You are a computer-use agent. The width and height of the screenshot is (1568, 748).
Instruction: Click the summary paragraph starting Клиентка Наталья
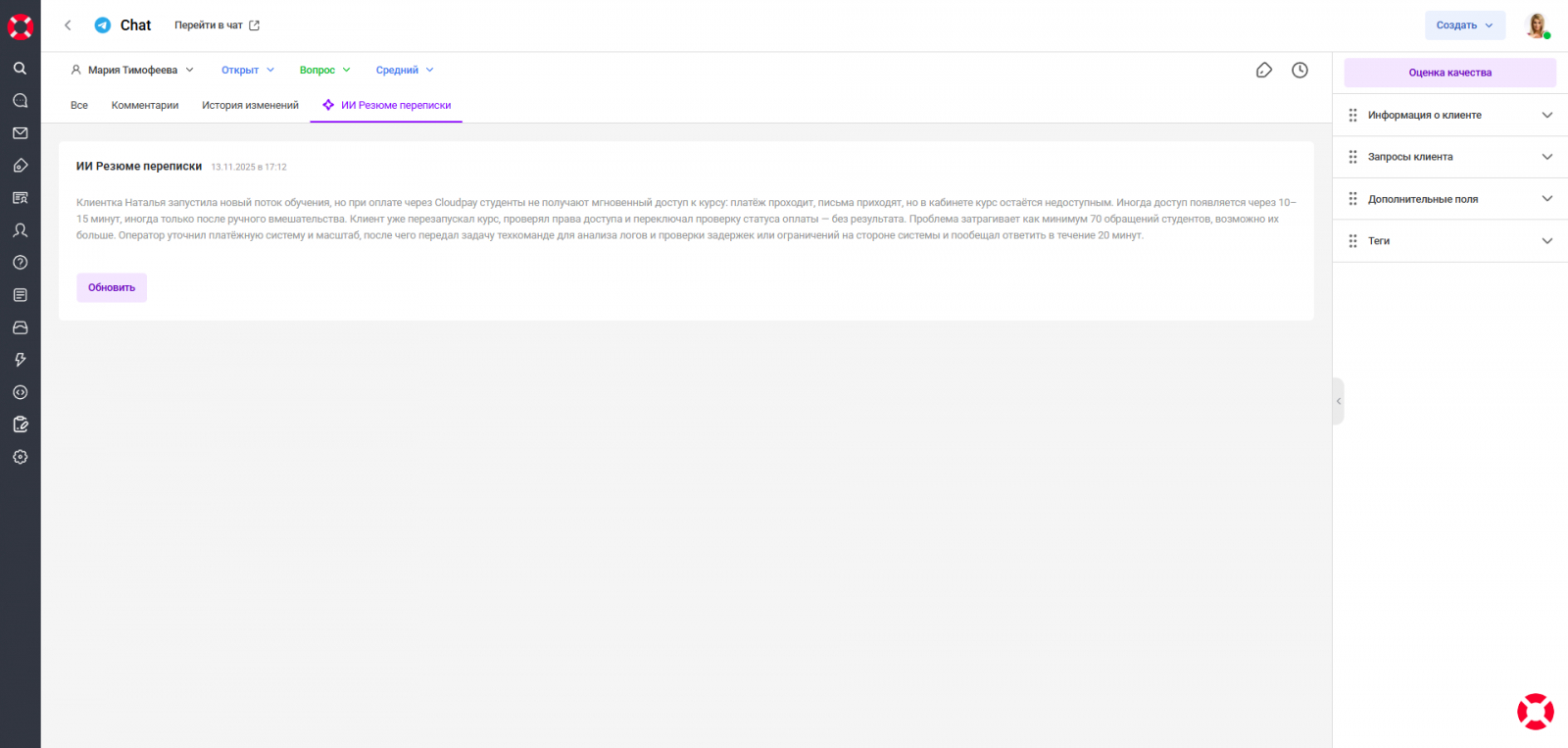(686, 219)
